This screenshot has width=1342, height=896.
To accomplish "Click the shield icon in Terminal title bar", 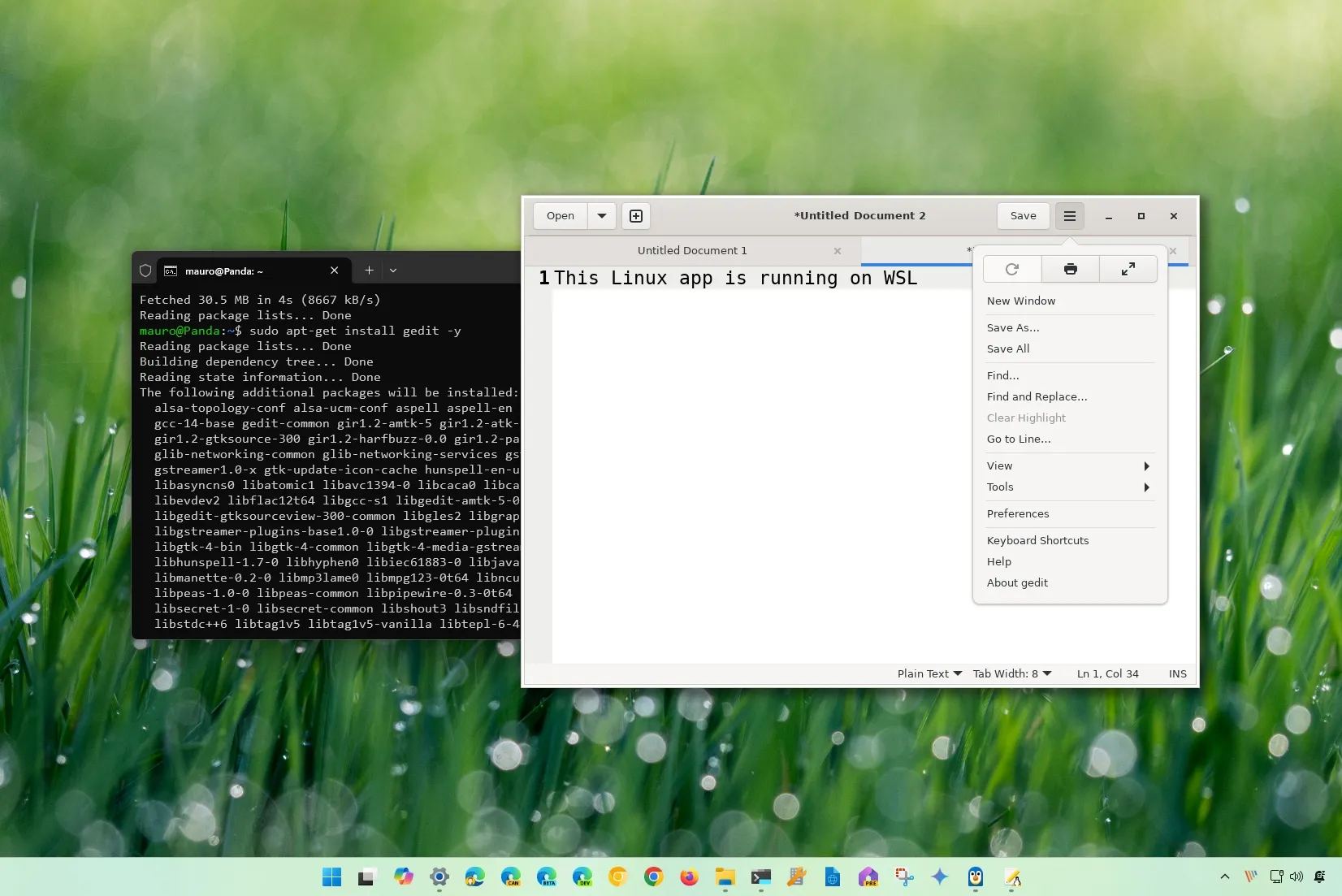I will tap(145, 271).
